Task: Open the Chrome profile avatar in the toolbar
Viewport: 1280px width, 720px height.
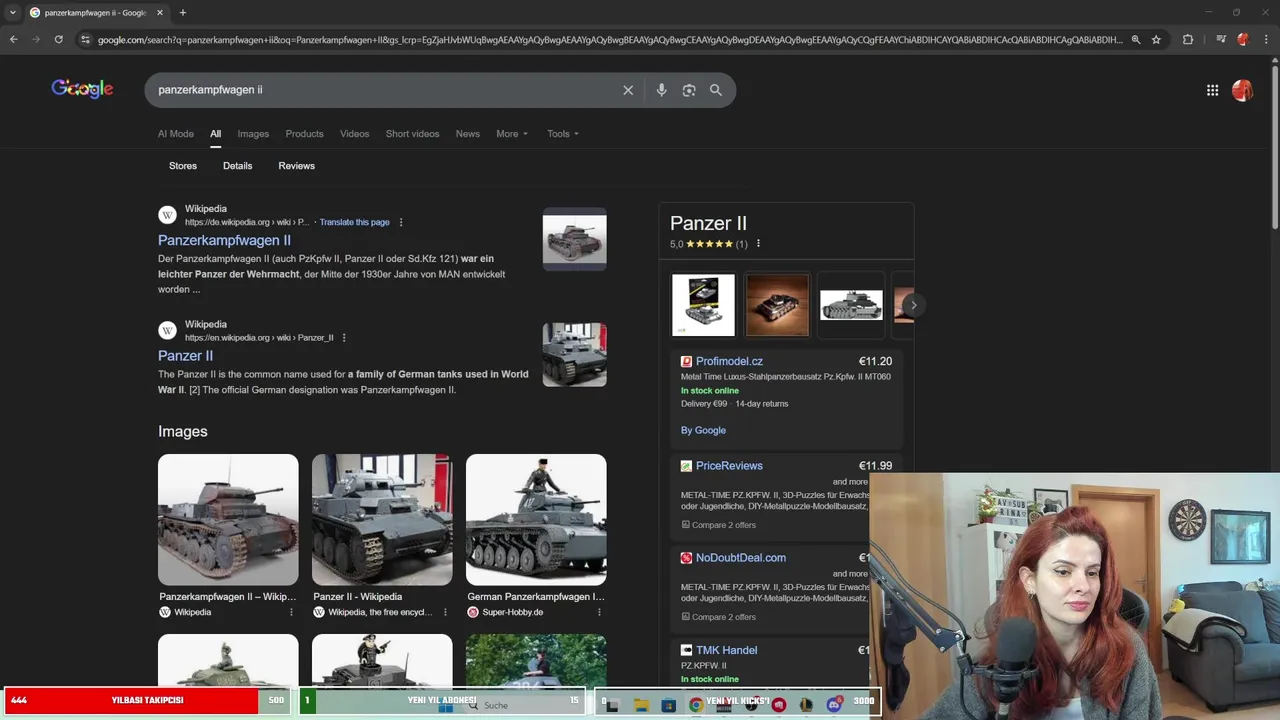Action: 1243,39
